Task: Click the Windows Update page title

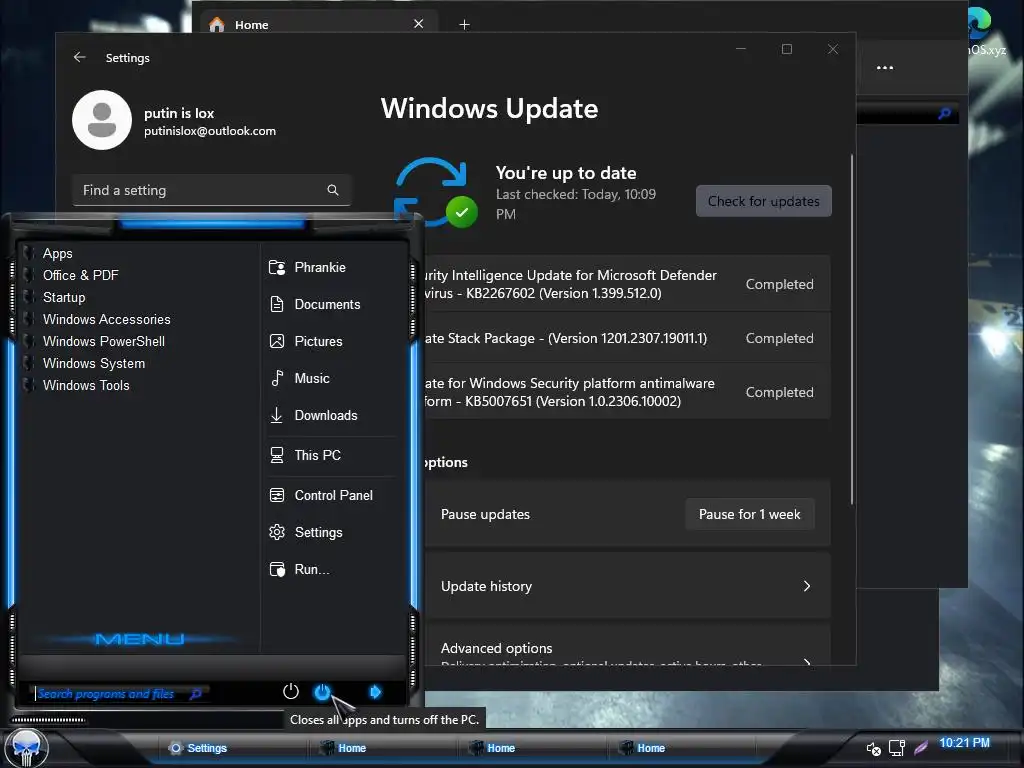Action: coord(489,108)
